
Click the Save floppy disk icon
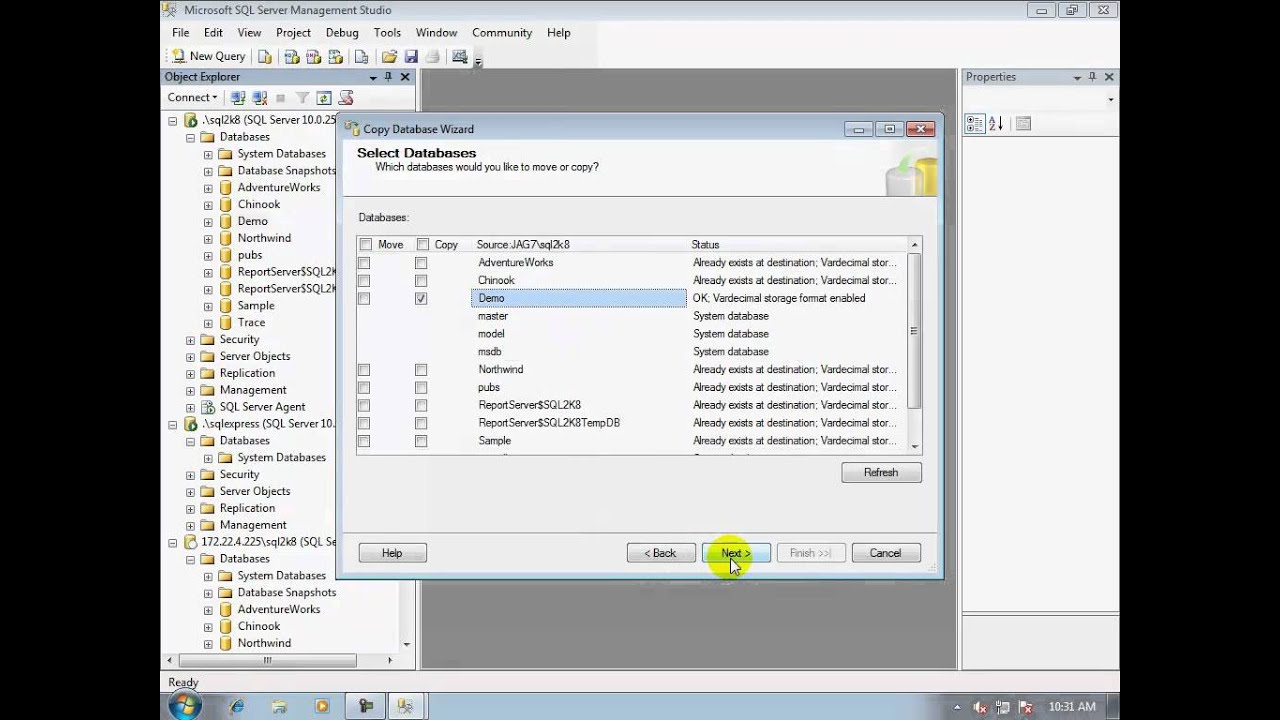click(x=411, y=57)
